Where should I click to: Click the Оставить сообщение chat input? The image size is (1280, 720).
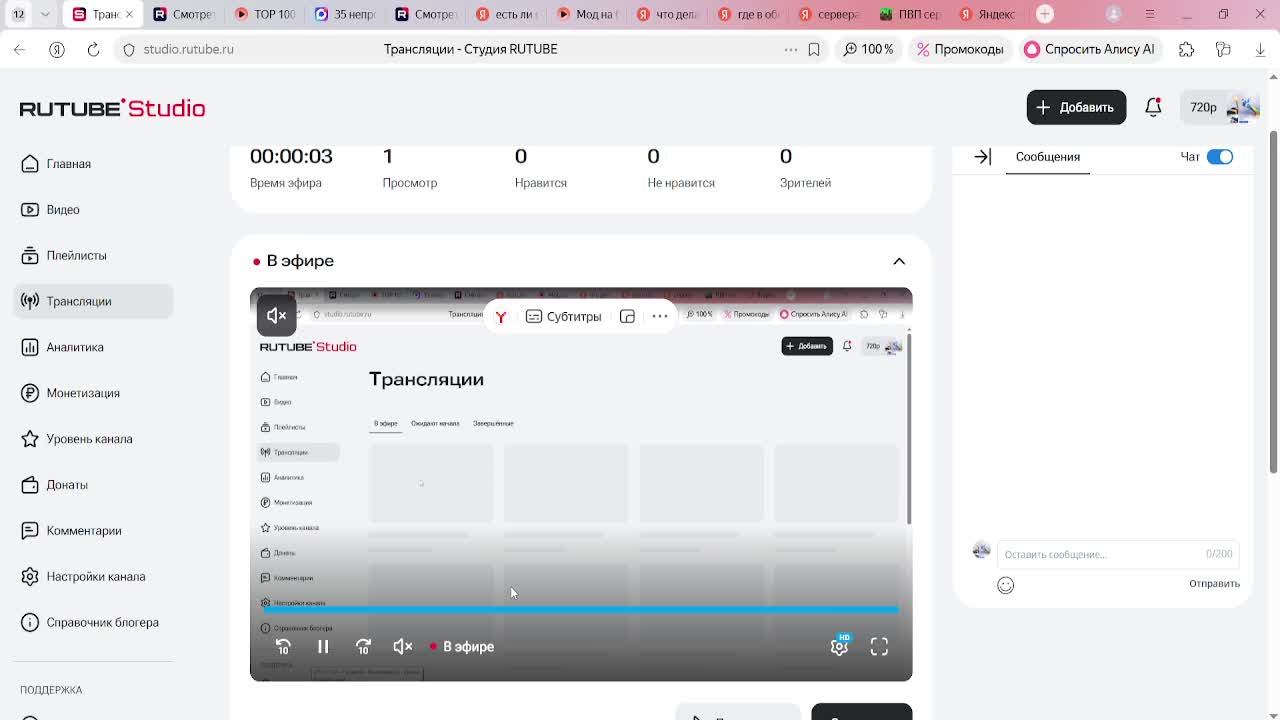[x=1117, y=554]
